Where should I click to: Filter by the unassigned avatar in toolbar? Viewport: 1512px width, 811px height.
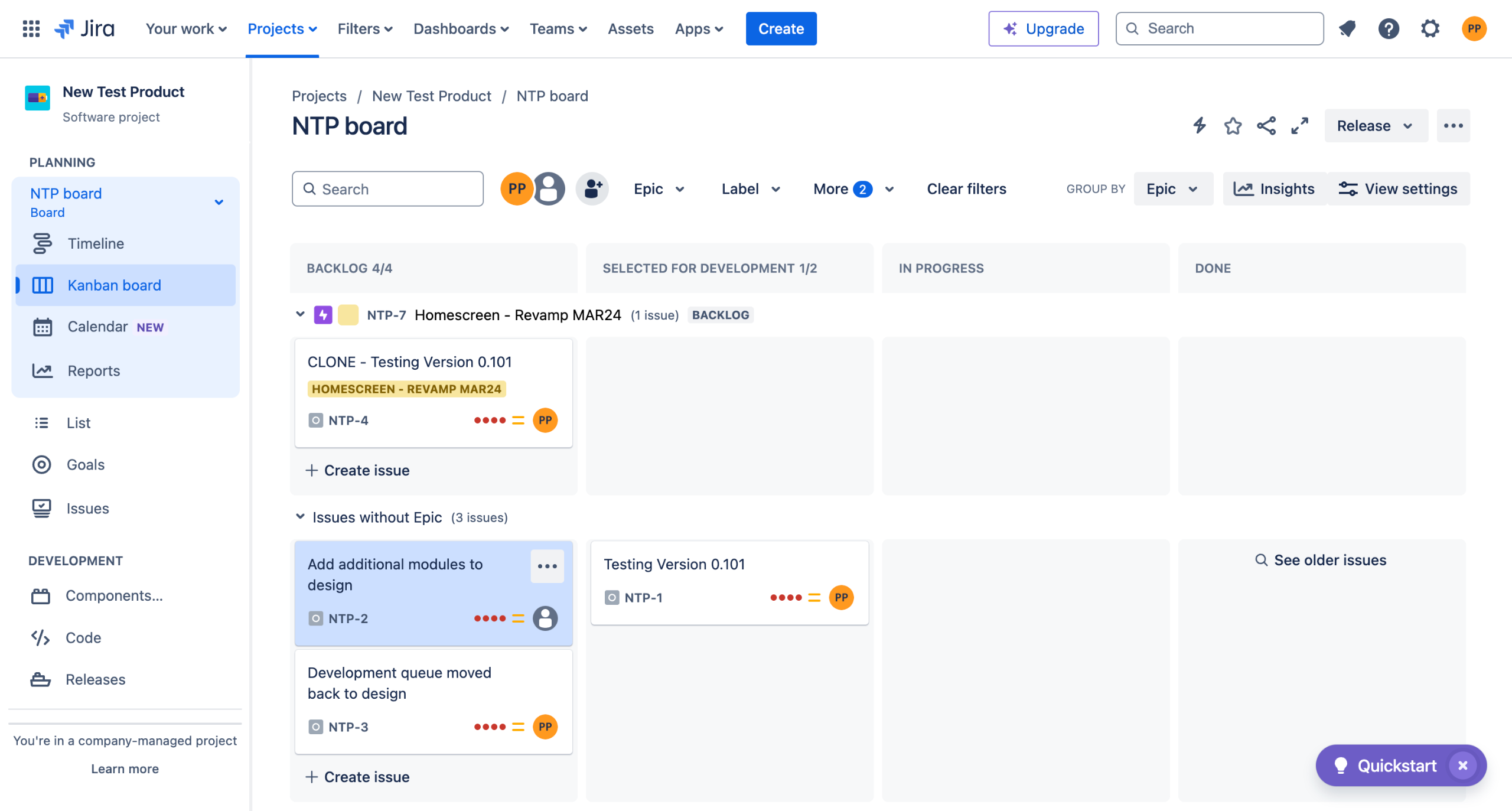(x=549, y=189)
